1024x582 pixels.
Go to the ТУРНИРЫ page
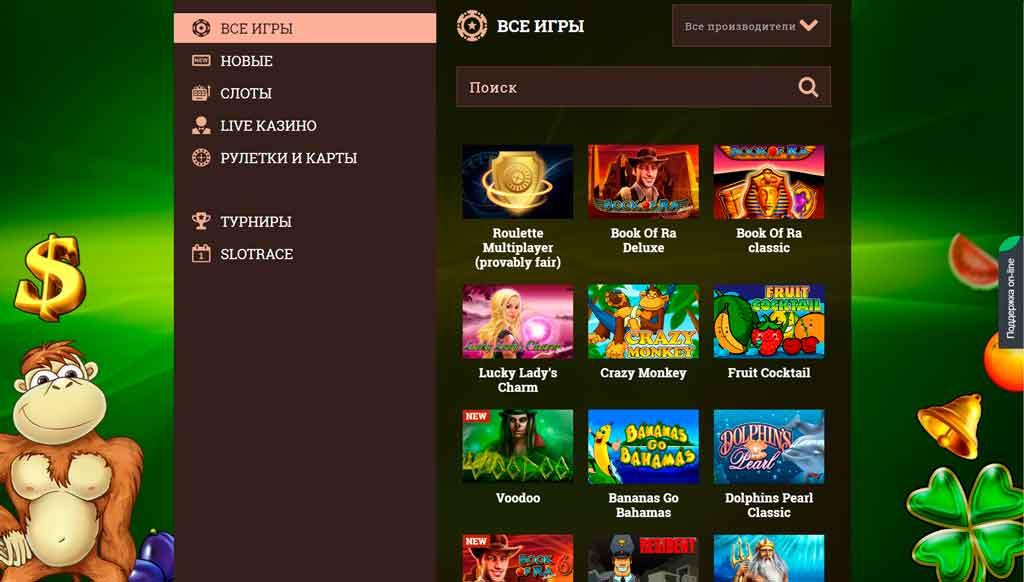[256, 221]
